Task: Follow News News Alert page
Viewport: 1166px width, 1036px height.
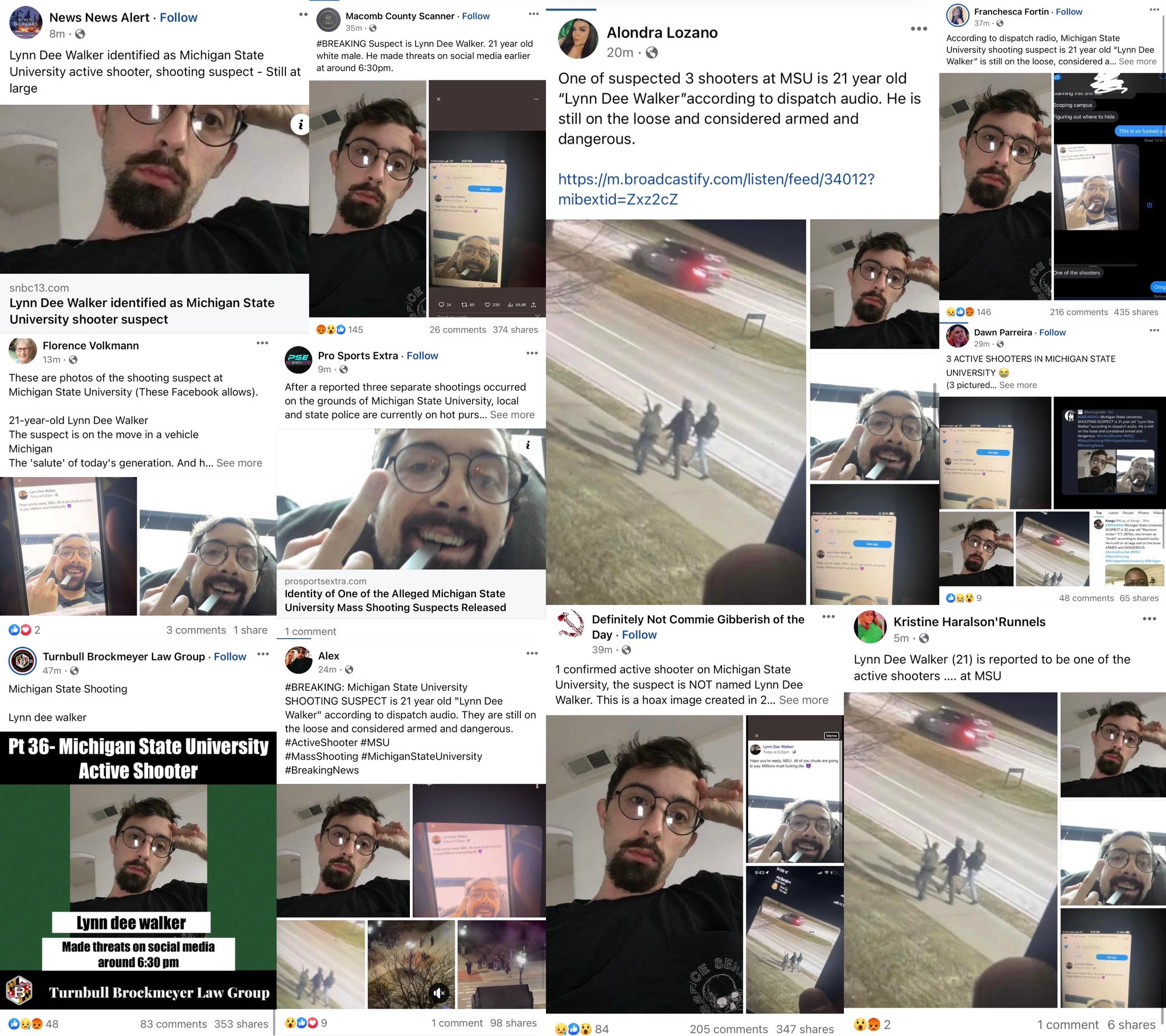Action: pos(179,18)
